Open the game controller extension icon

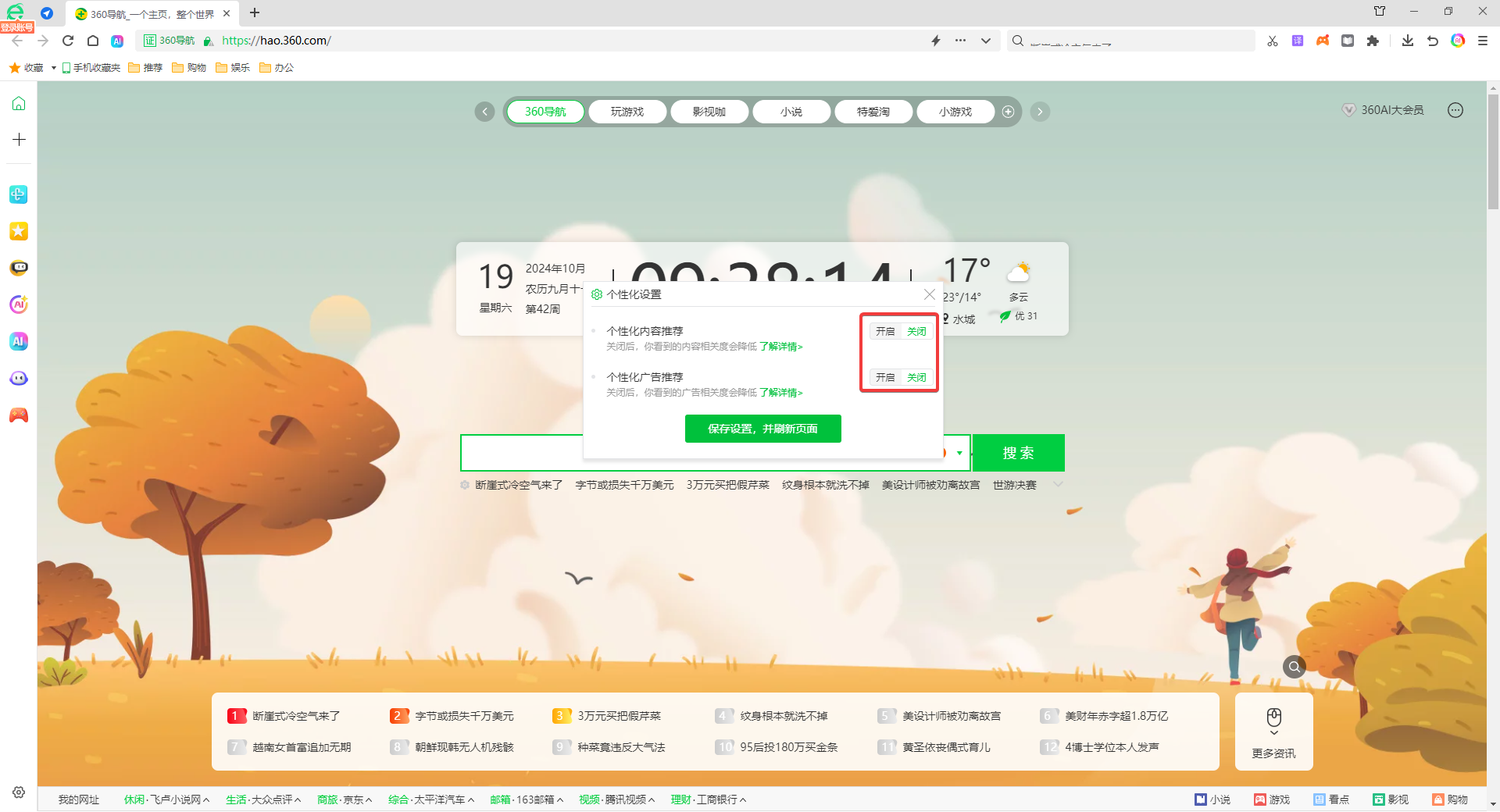pyautogui.click(x=1323, y=41)
